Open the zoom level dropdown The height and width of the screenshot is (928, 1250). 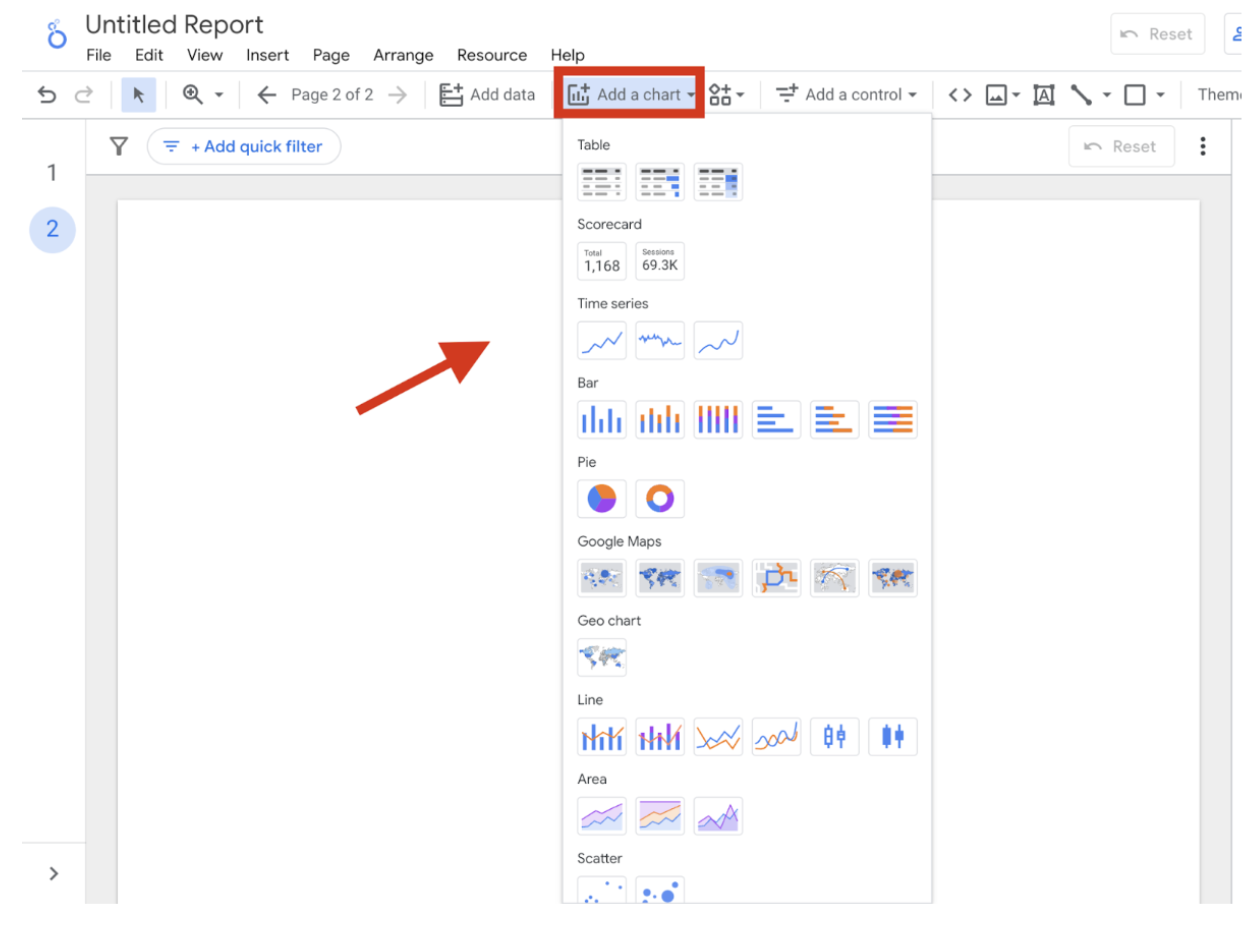[203, 95]
